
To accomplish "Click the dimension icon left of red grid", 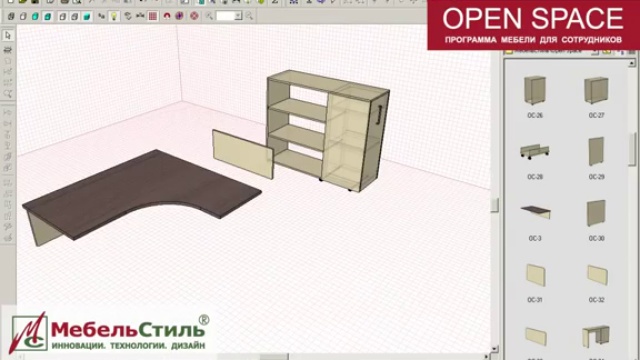I will click(x=140, y=16).
